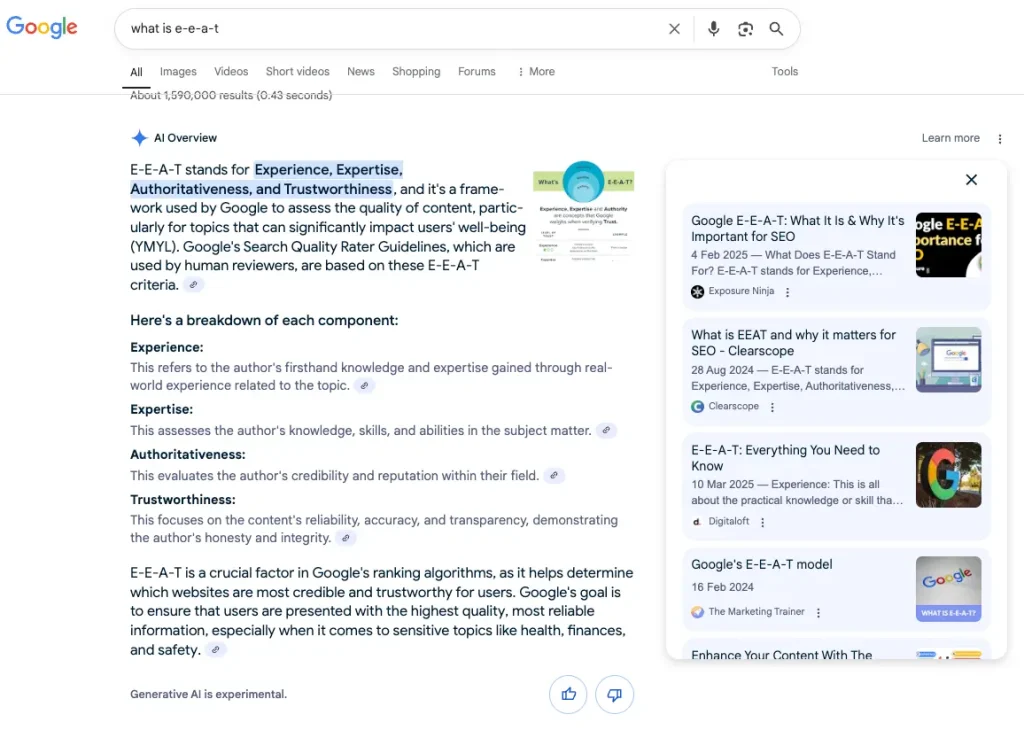The width and height of the screenshot is (1024, 730).
Task: Click the Digitaloft favicon
Action: (x=697, y=521)
